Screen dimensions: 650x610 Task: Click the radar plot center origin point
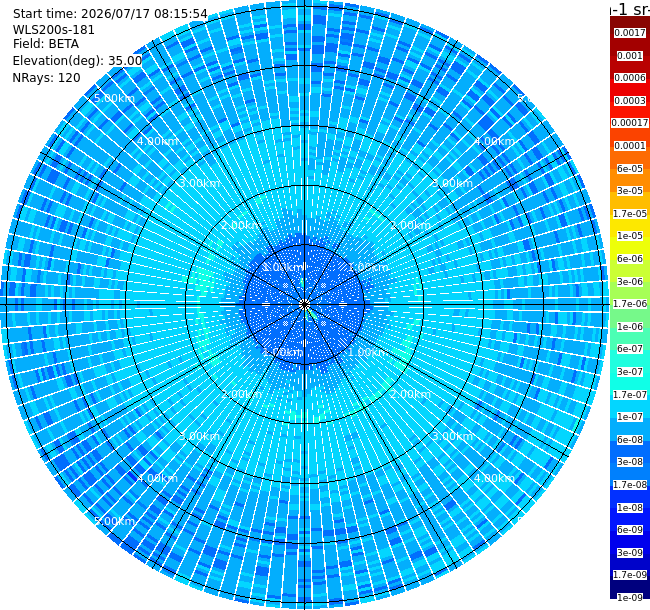305,305
